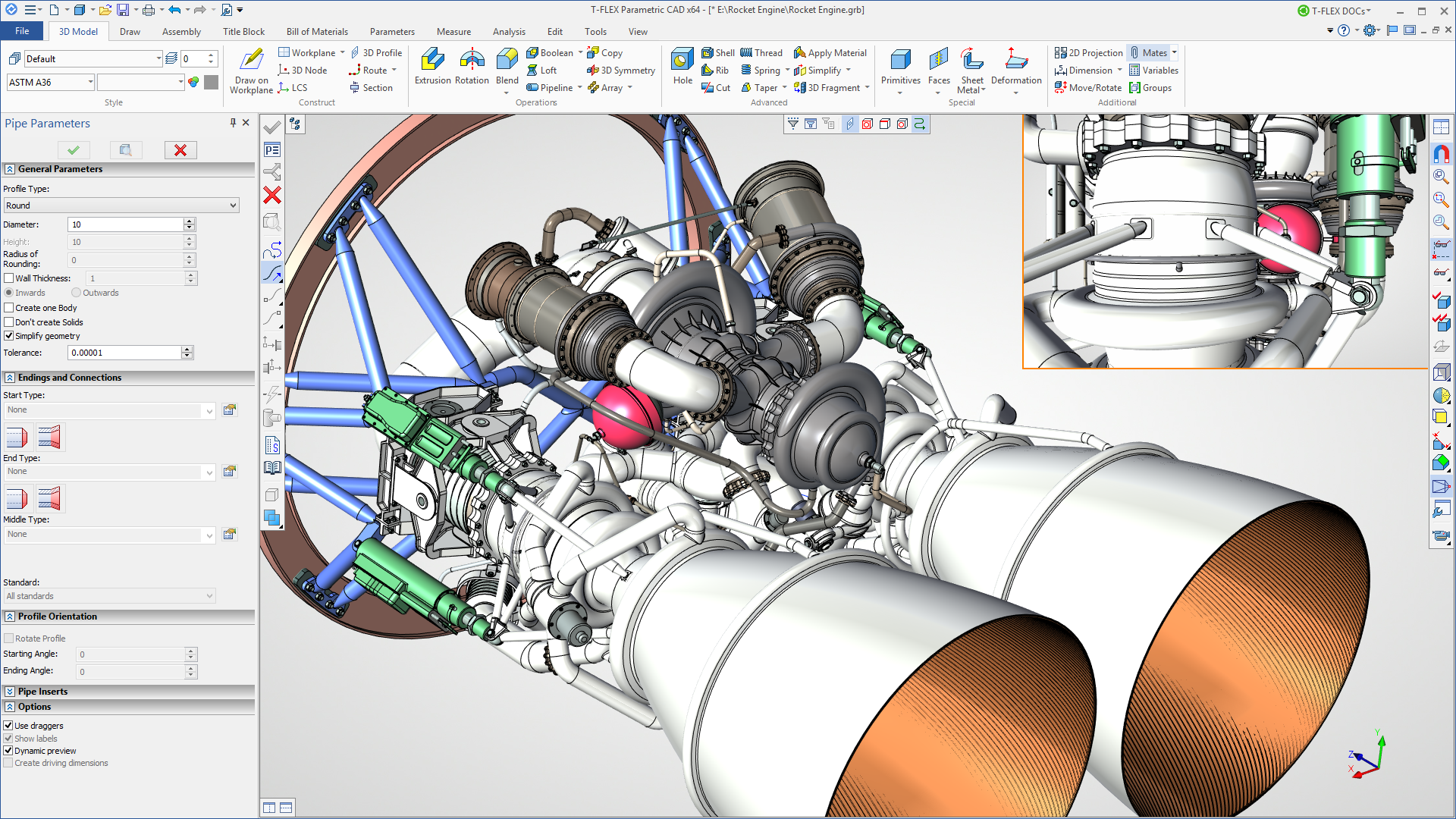Open the Profile Type dropdown
This screenshot has height=819, width=1456.
[120, 205]
